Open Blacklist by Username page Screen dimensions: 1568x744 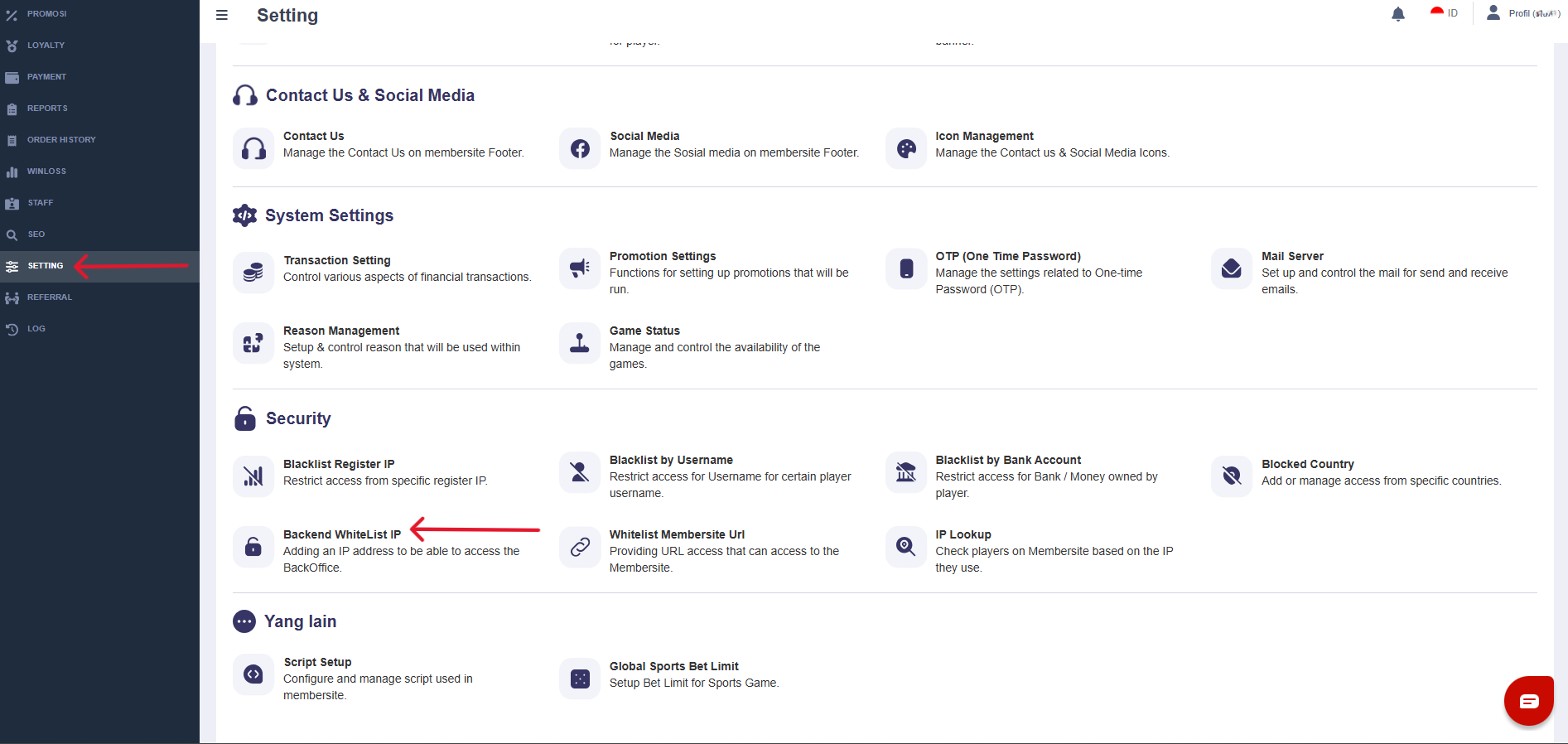click(671, 460)
